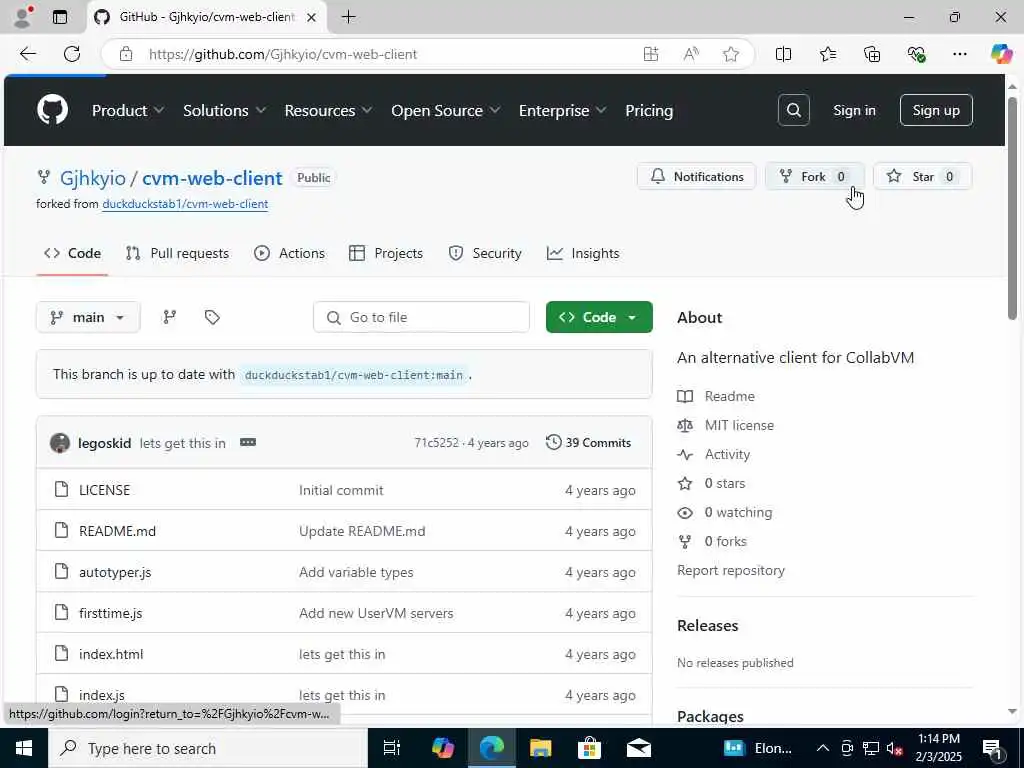View 39 Commits history
This screenshot has height=768, width=1024.
[588, 442]
